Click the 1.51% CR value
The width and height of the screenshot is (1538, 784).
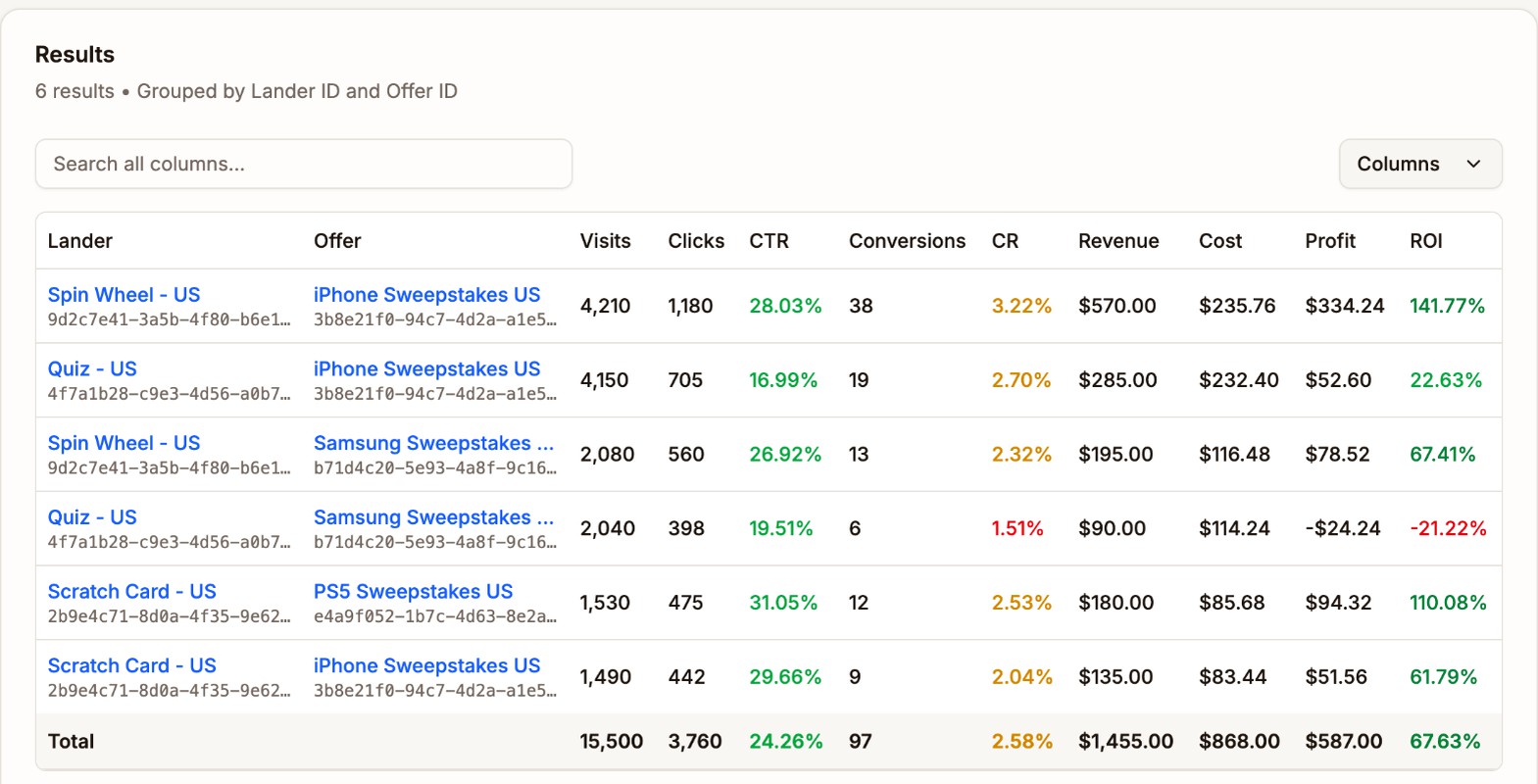coord(1017,528)
